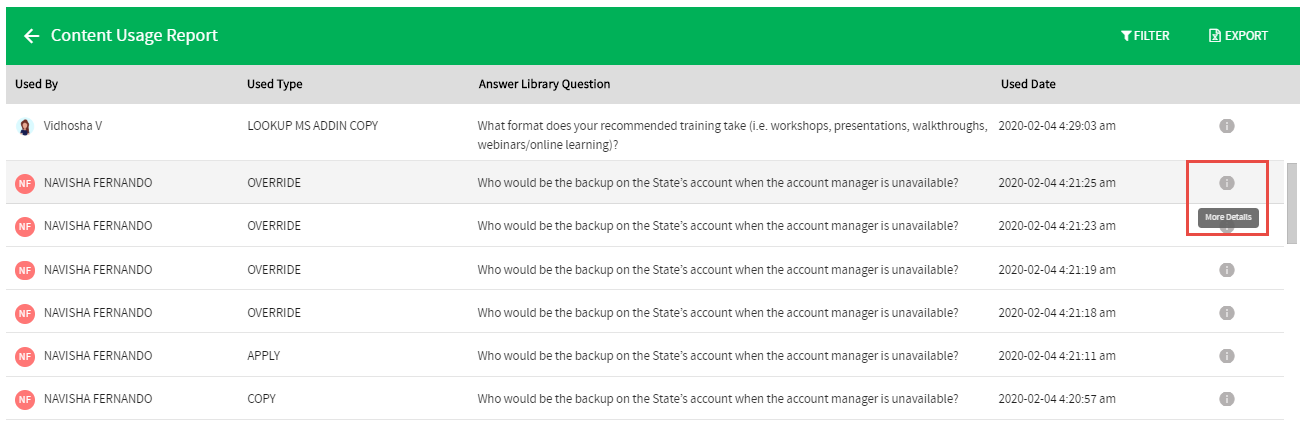Go back using the arrow beside Content Usage Report
The height and width of the screenshot is (424, 1305).
tap(32, 36)
